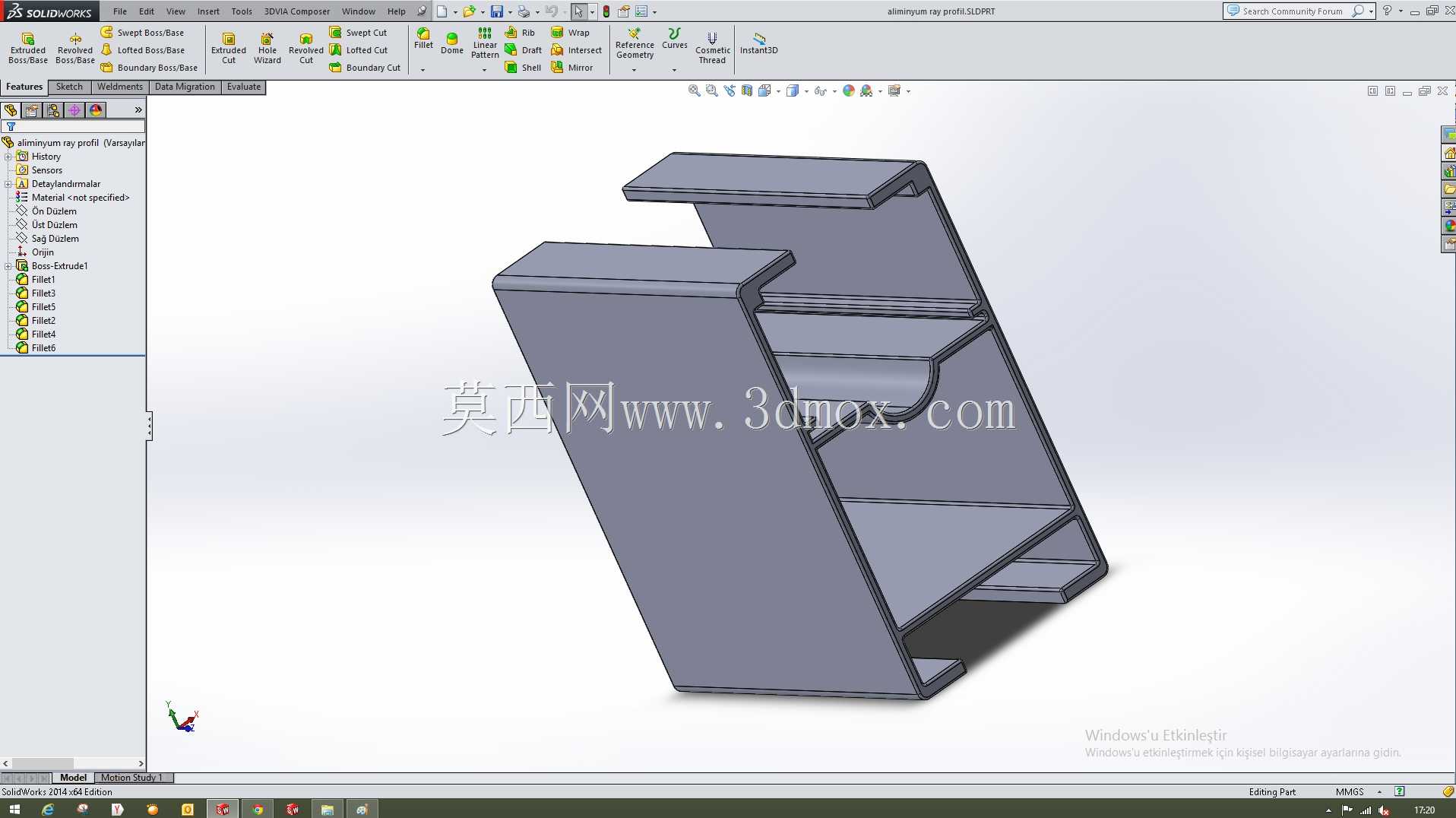The image size is (1456, 818).
Task: Expand the Curves dropdown arrow
Action: click(674, 70)
